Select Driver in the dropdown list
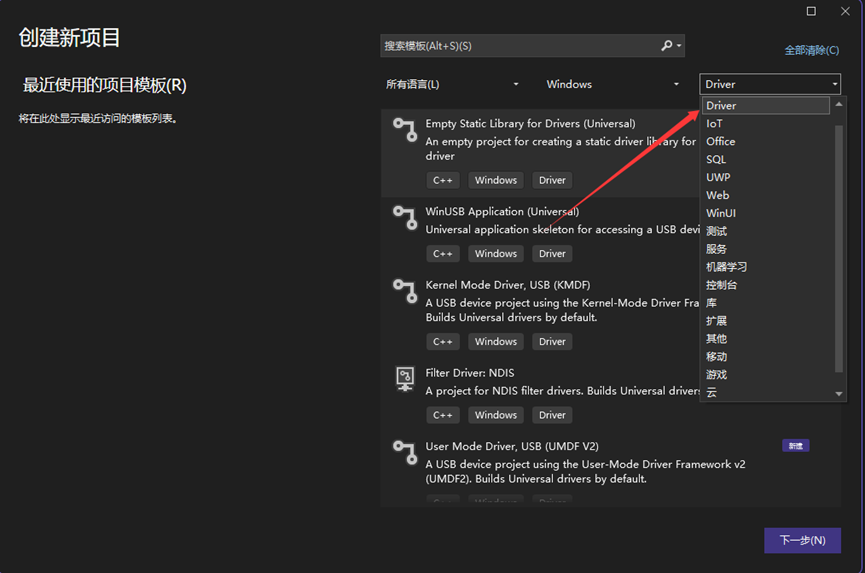Image resolution: width=865 pixels, height=573 pixels. [766, 105]
